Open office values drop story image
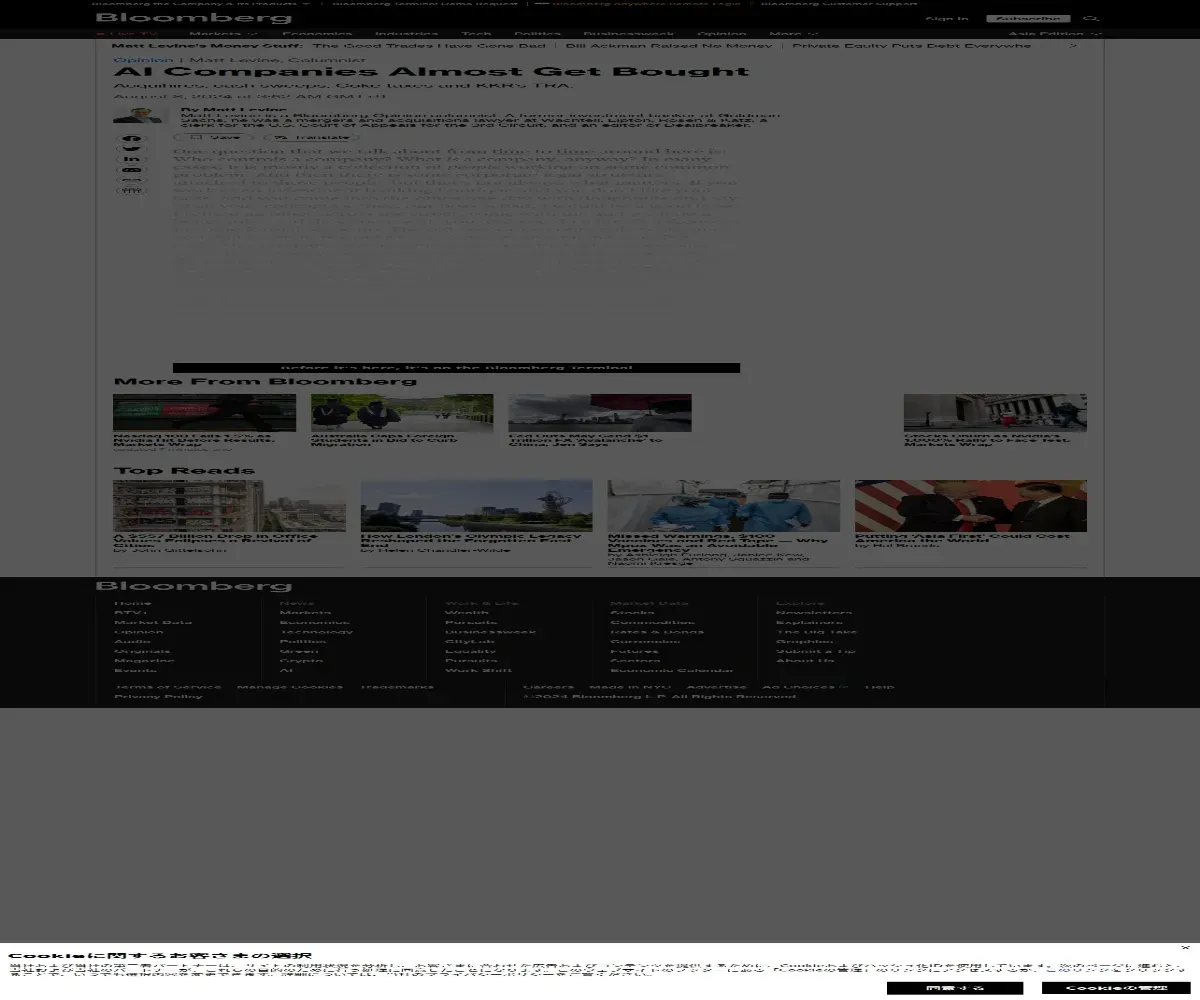1200x1000 pixels. pyautogui.click(x=229, y=505)
